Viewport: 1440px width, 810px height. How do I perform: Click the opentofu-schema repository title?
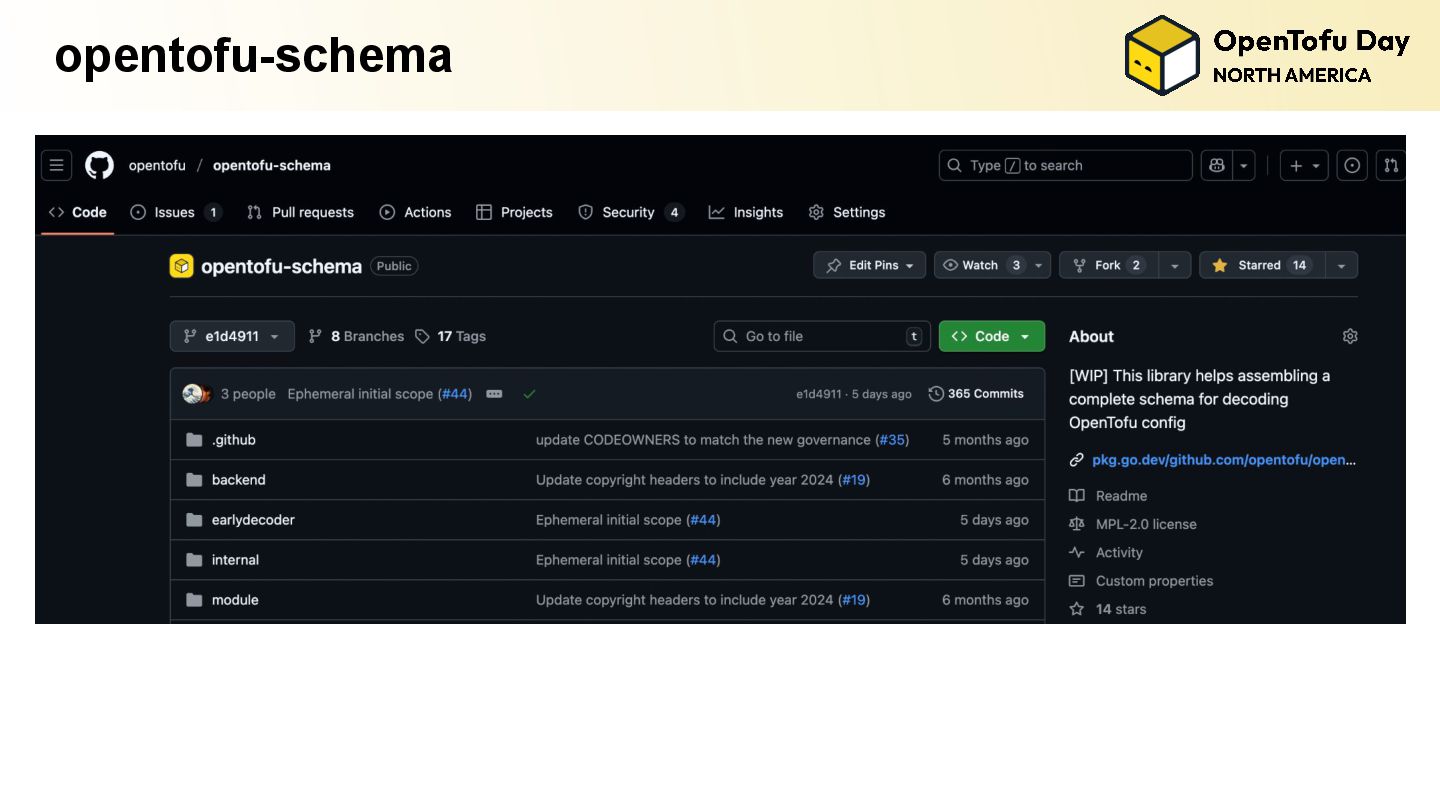tap(281, 266)
